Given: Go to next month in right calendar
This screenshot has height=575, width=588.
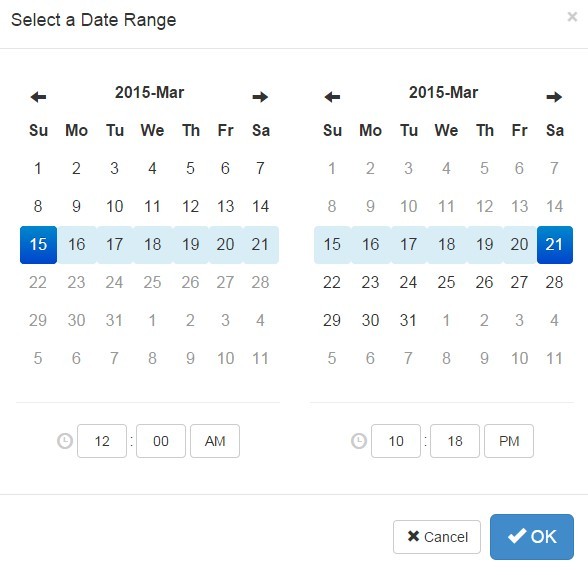Looking at the screenshot, I should (554, 97).
